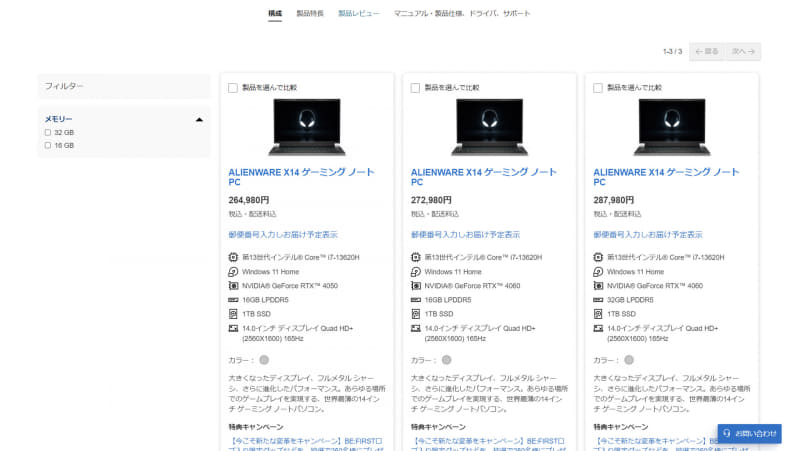The image size is (800, 451).
Task: Click the laptop image on the 287,980円 card
Action: (672, 127)
